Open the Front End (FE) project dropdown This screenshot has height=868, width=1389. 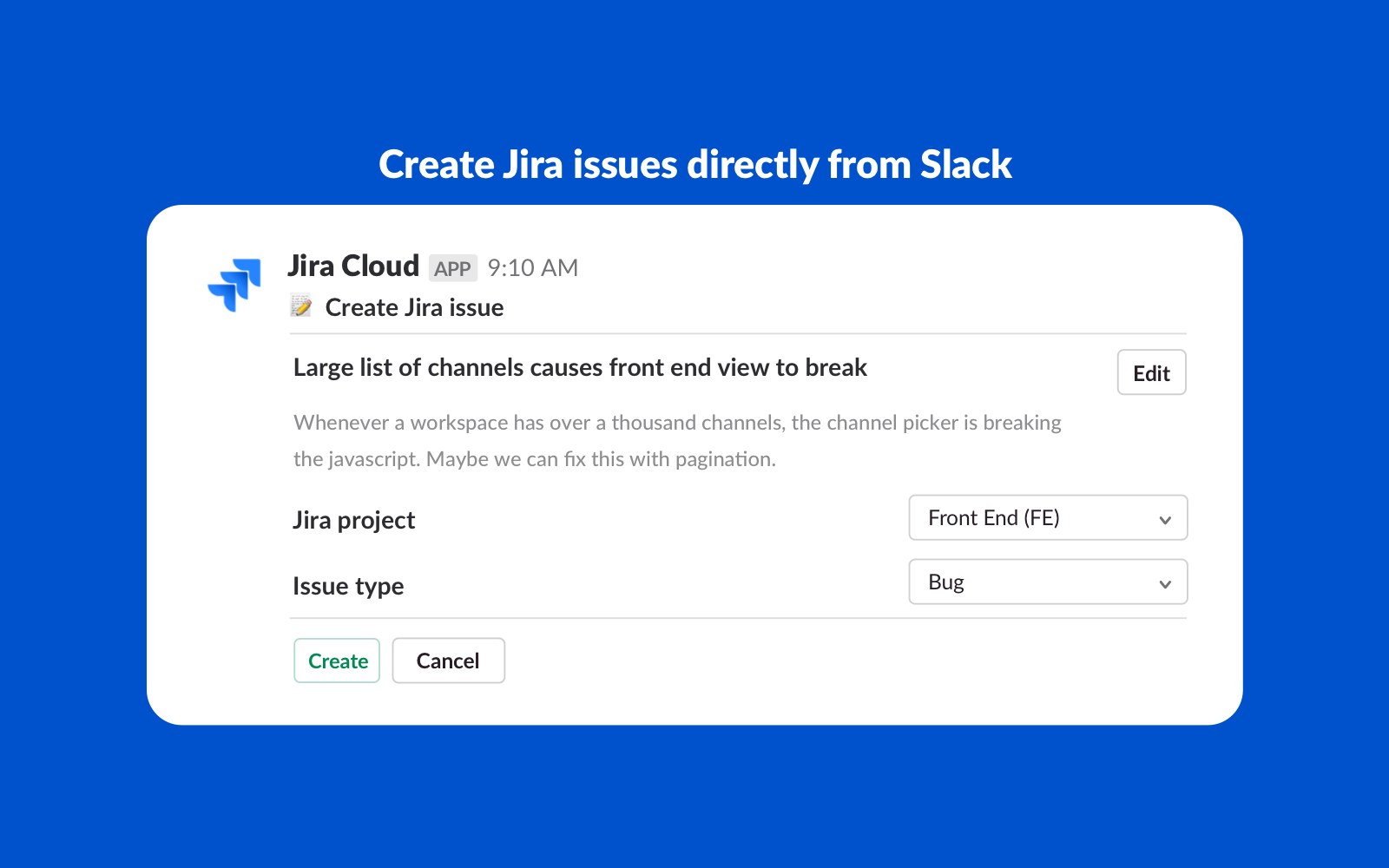[x=1048, y=517]
